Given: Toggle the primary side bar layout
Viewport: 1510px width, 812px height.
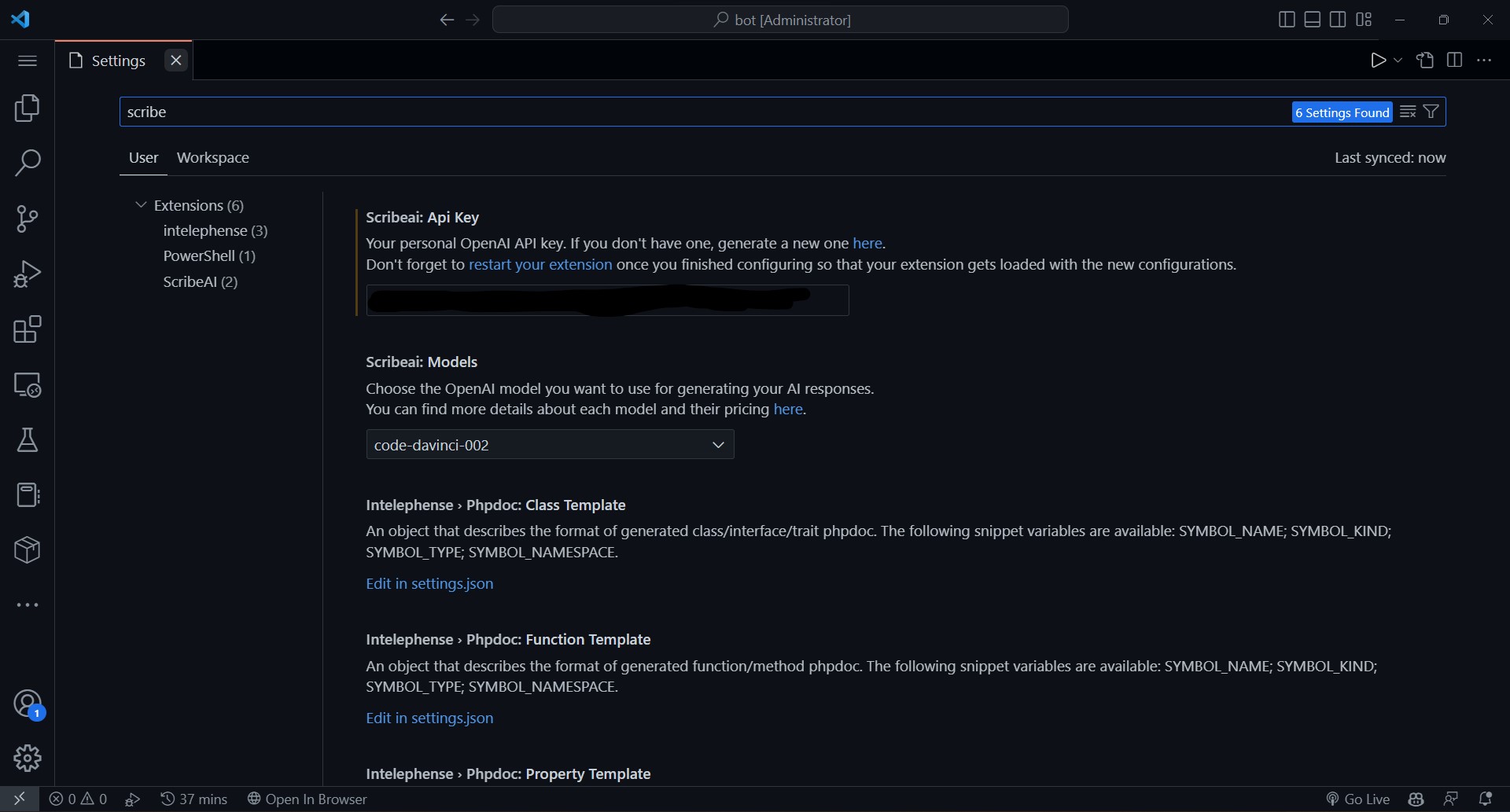Looking at the screenshot, I should pyautogui.click(x=1287, y=20).
